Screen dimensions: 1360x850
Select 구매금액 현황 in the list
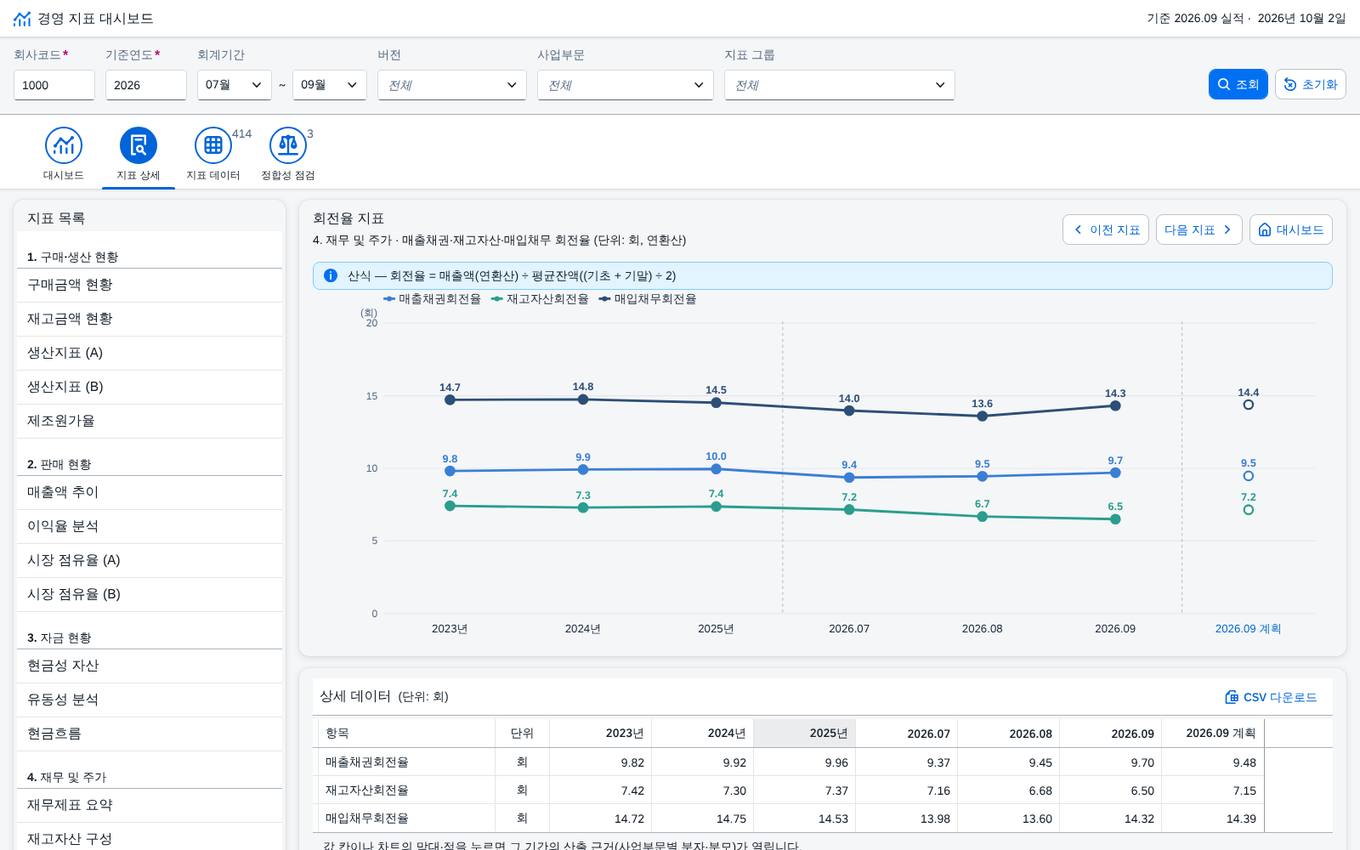(150, 285)
